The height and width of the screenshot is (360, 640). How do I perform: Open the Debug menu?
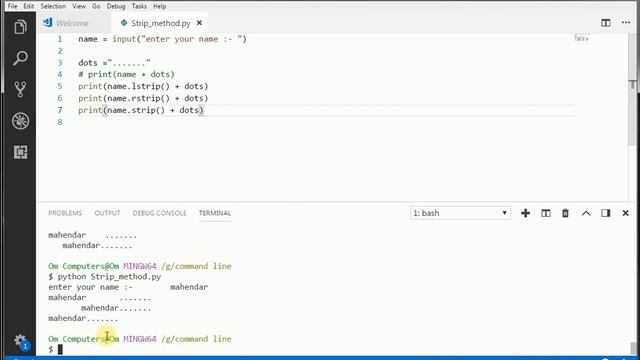point(116,6)
